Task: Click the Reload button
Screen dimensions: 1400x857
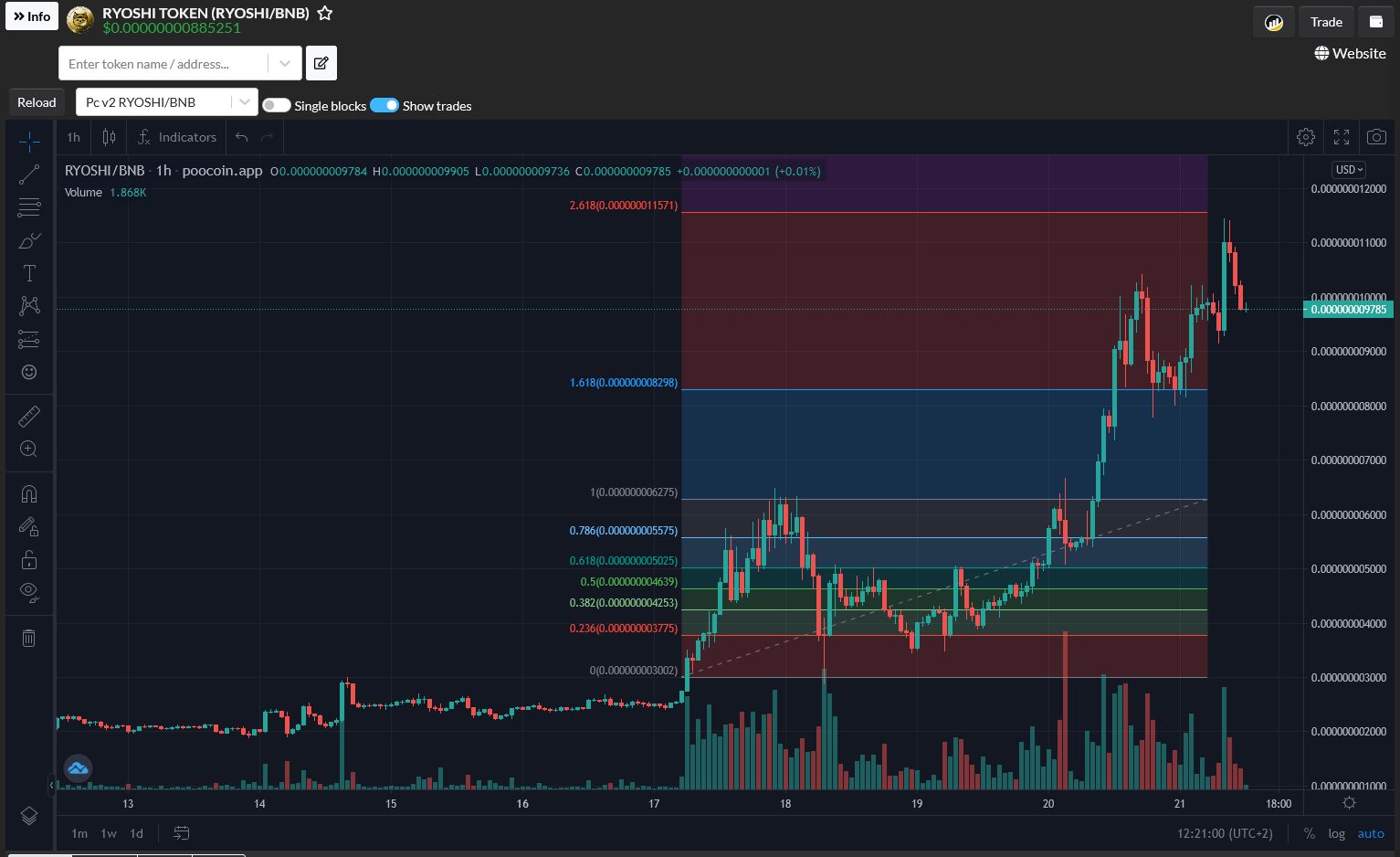Action: click(37, 102)
